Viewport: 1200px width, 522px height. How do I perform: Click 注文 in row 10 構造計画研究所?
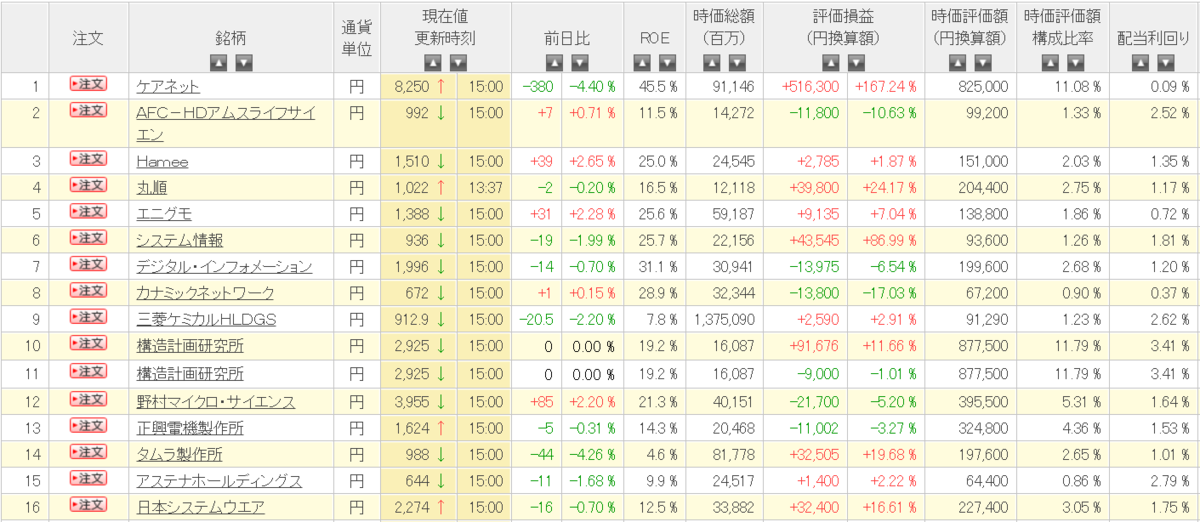(x=88, y=345)
